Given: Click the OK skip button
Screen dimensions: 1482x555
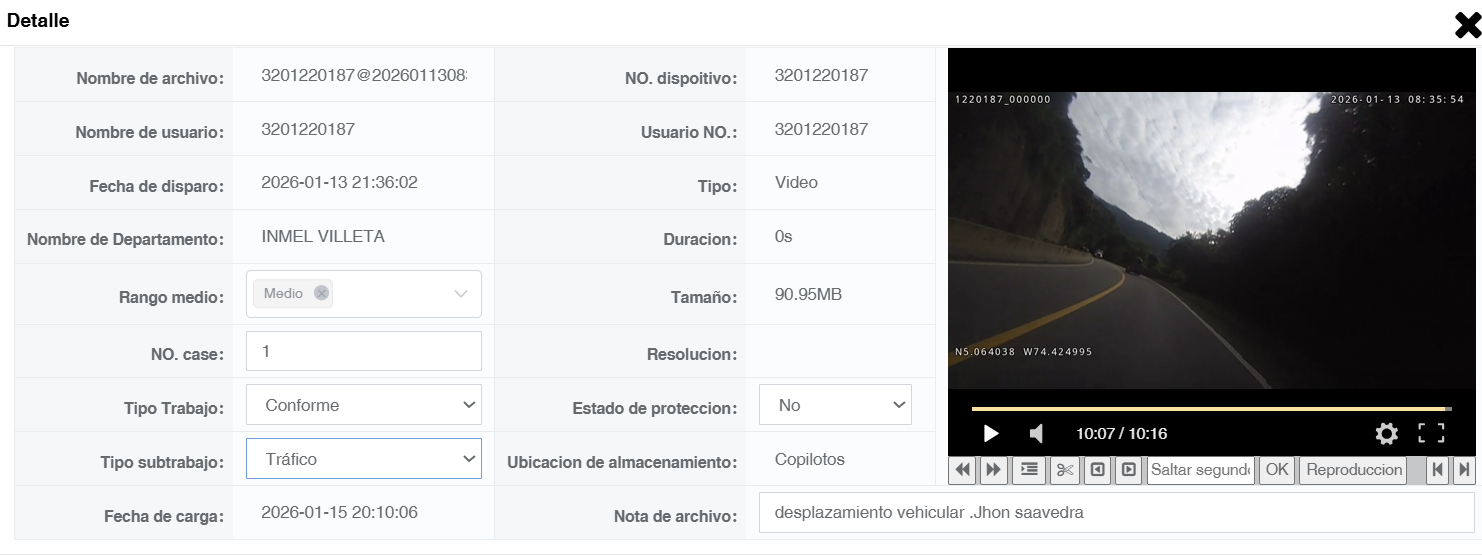Looking at the screenshot, I should click(x=1277, y=469).
